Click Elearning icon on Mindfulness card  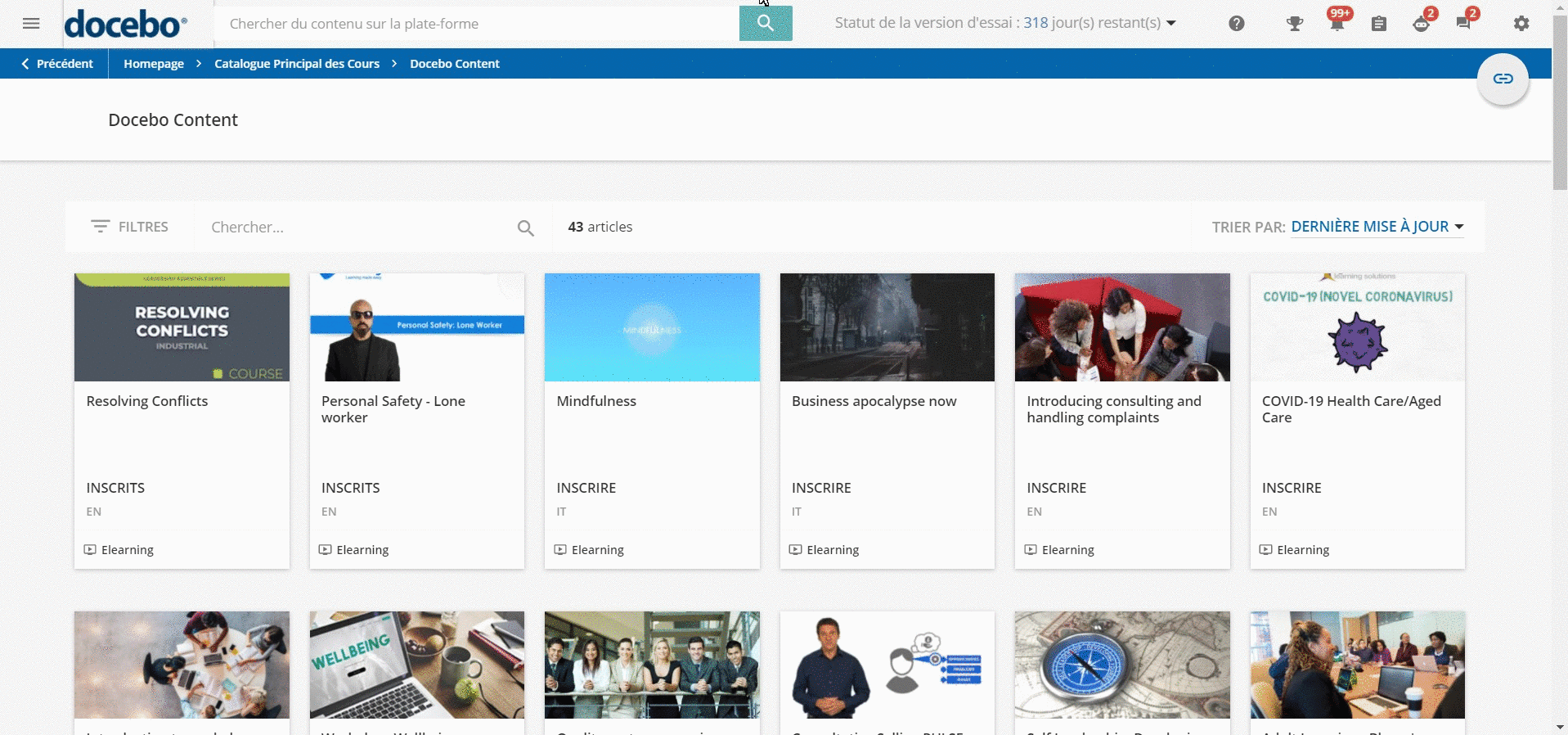pyautogui.click(x=560, y=550)
